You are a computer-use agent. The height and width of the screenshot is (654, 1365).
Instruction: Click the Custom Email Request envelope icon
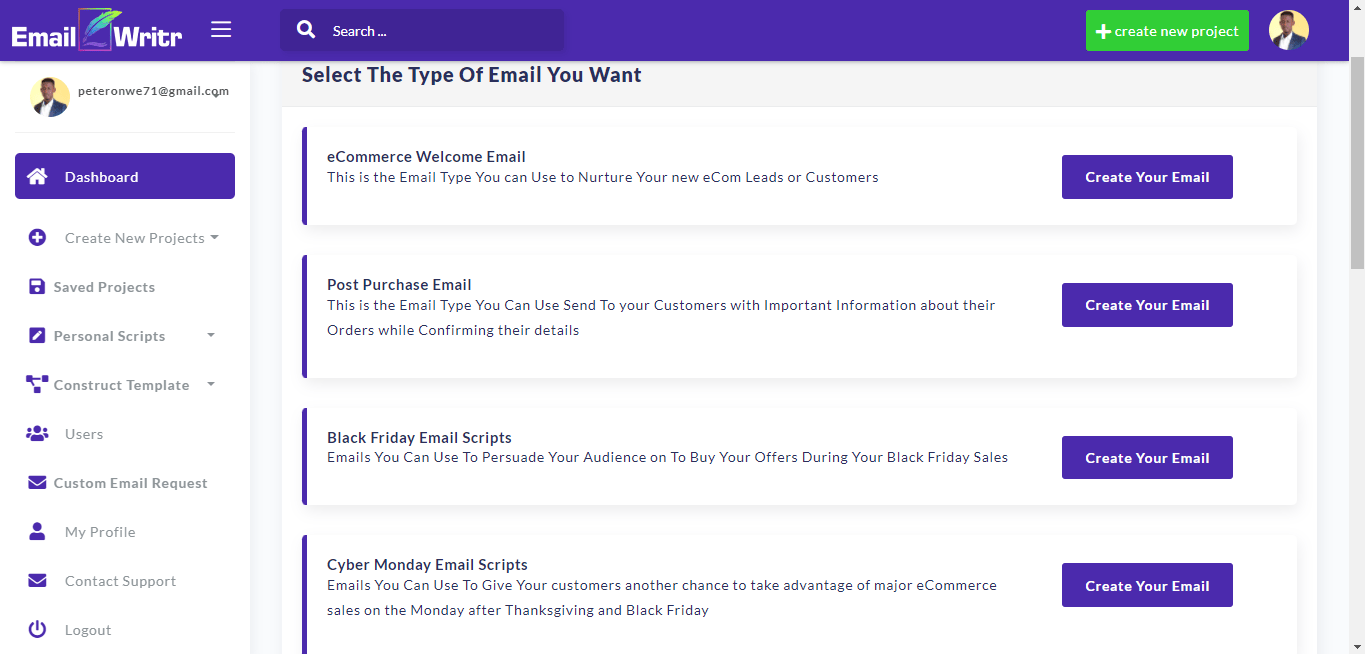point(37,483)
